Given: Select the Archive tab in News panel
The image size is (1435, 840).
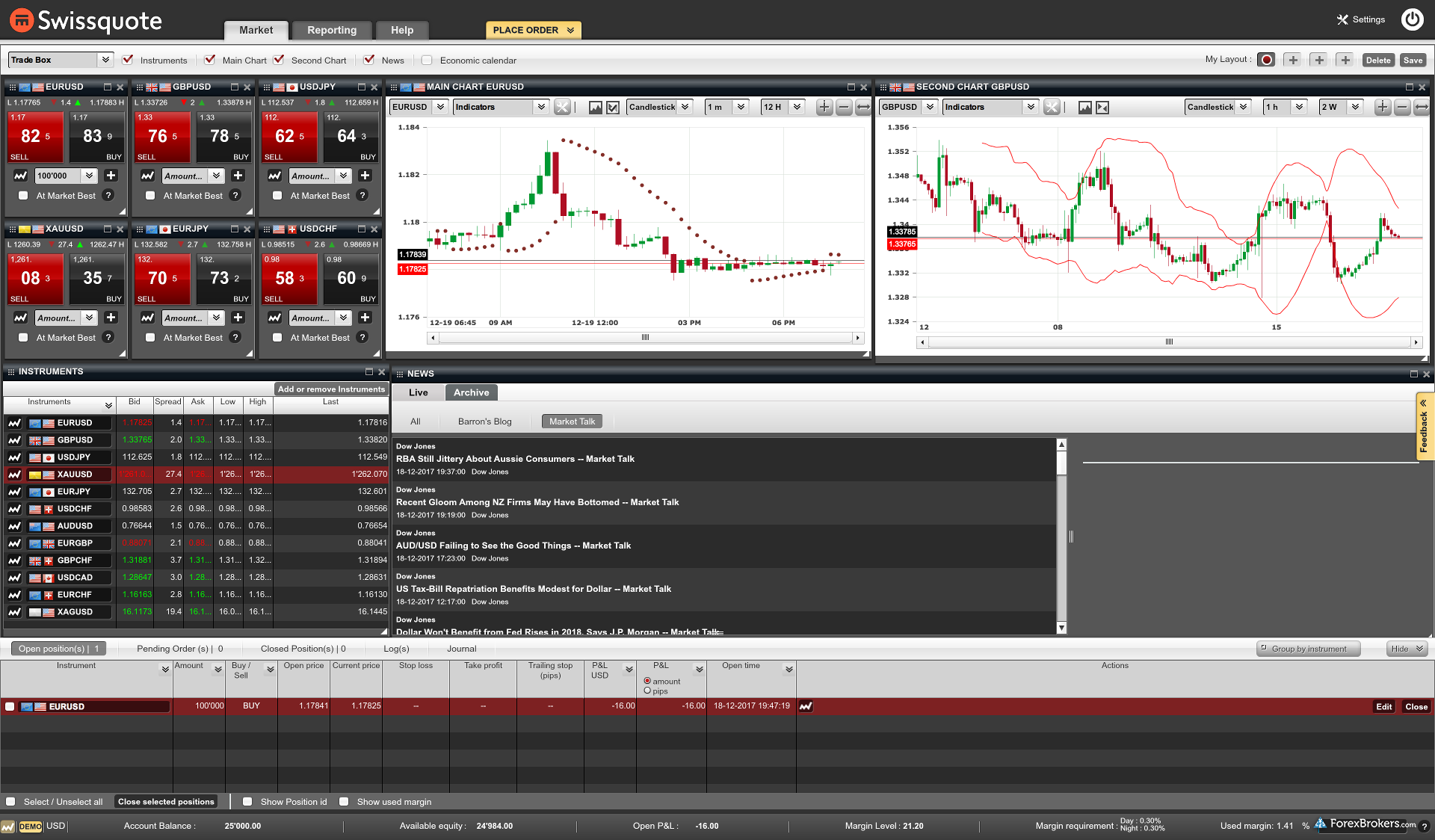Looking at the screenshot, I should [x=471, y=391].
